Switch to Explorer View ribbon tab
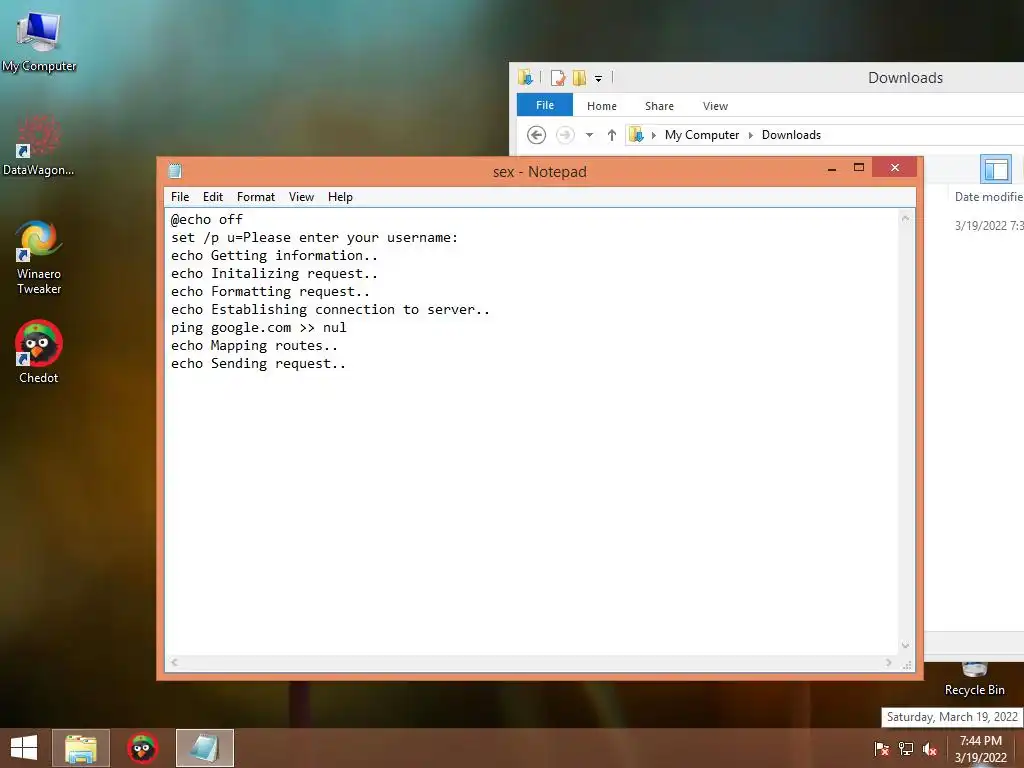The width and height of the screenshot is (1024, 768). tap(715, 106)
